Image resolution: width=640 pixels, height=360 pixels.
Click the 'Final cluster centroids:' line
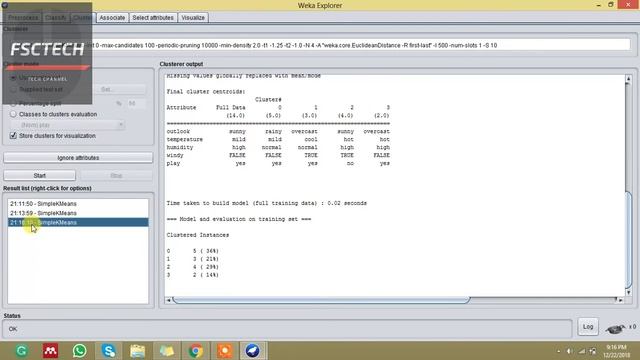click(206, 91)
